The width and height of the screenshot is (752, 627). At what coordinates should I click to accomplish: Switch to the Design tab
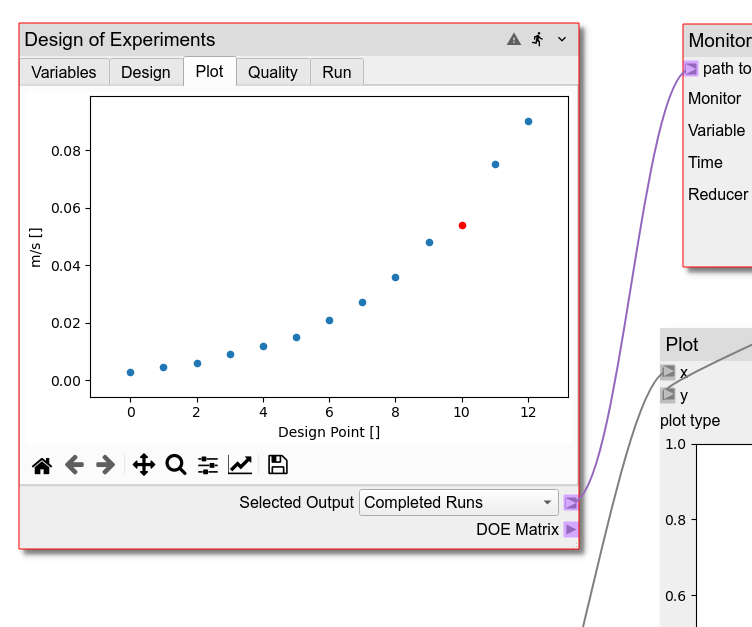pyautogui.click(x=146, y=72)
